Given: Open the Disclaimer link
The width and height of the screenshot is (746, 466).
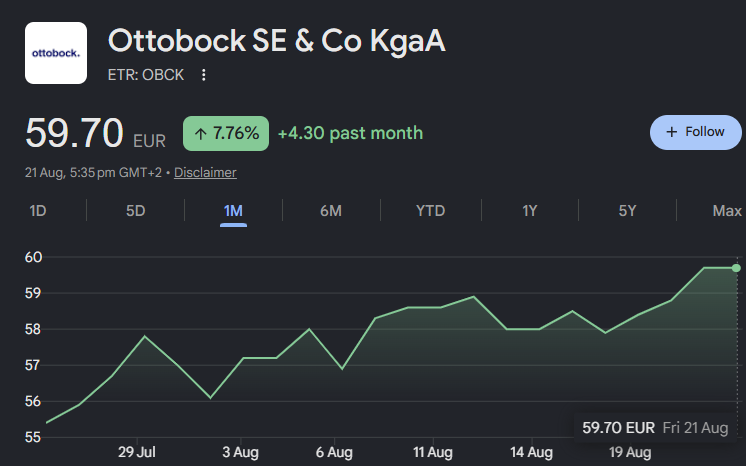Looking at the screenshot, I should pyautogui.click(x=205, y=172).
